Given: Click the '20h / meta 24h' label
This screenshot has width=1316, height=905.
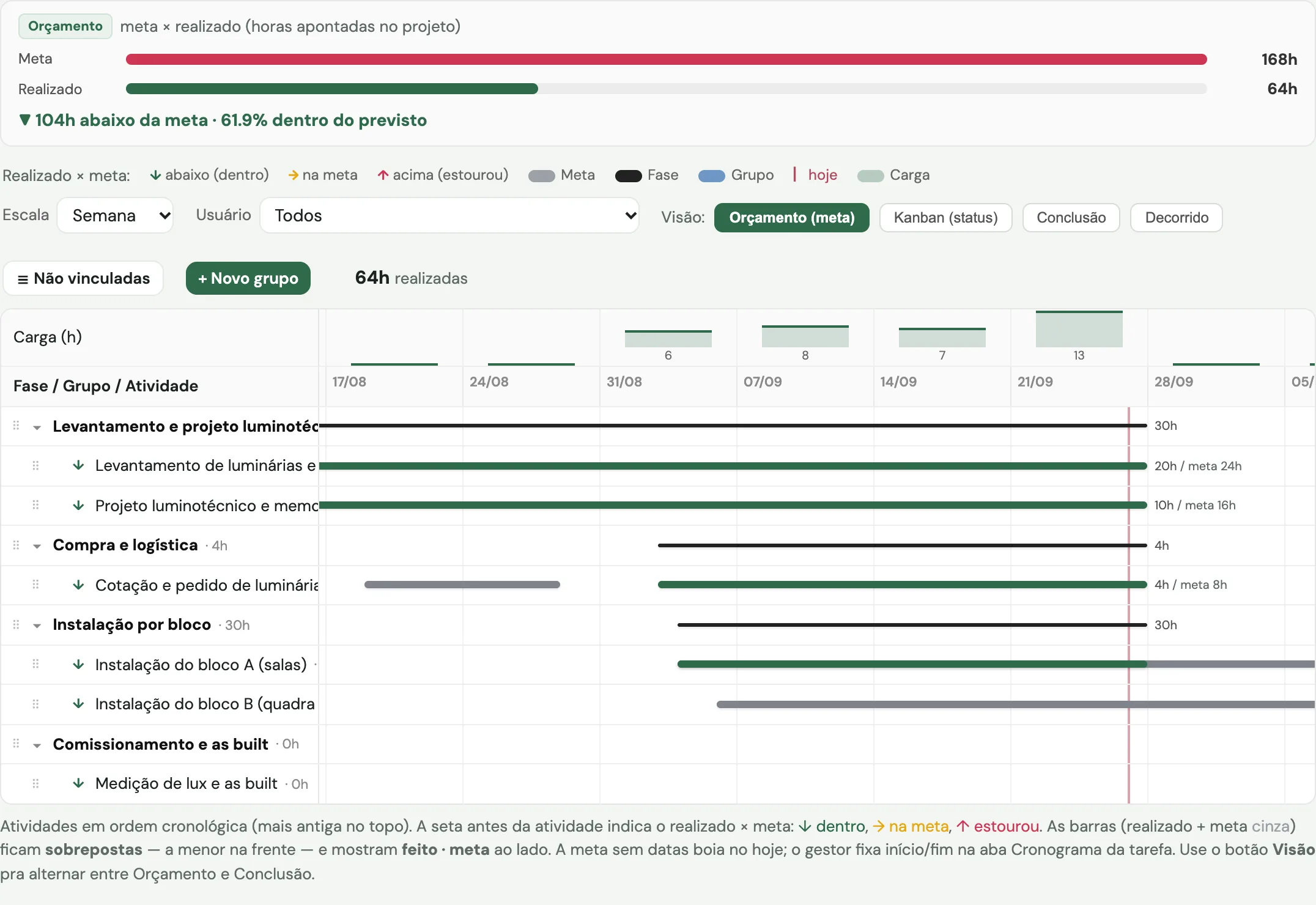Looking at the screenshot, I should point(1197,466).
